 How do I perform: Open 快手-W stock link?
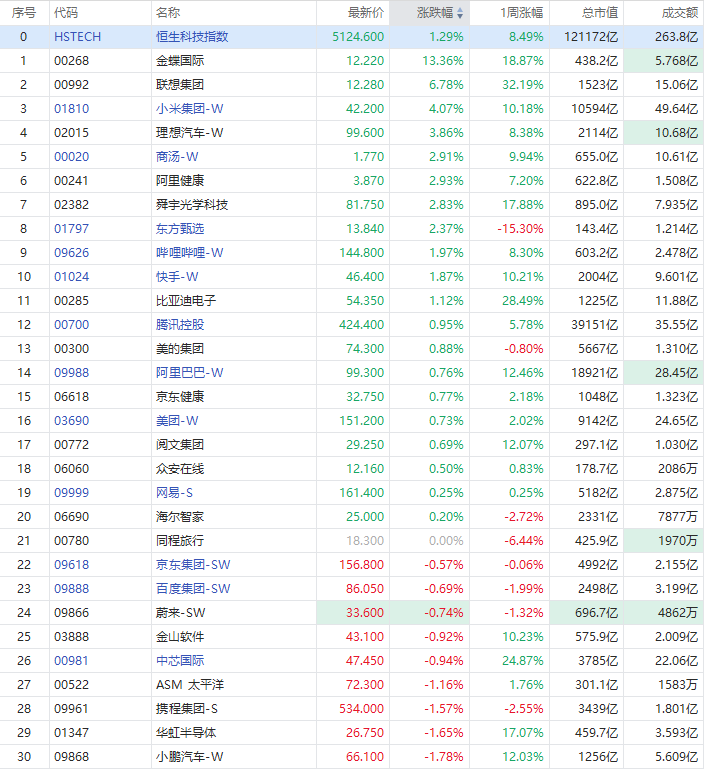coord(177,277)
